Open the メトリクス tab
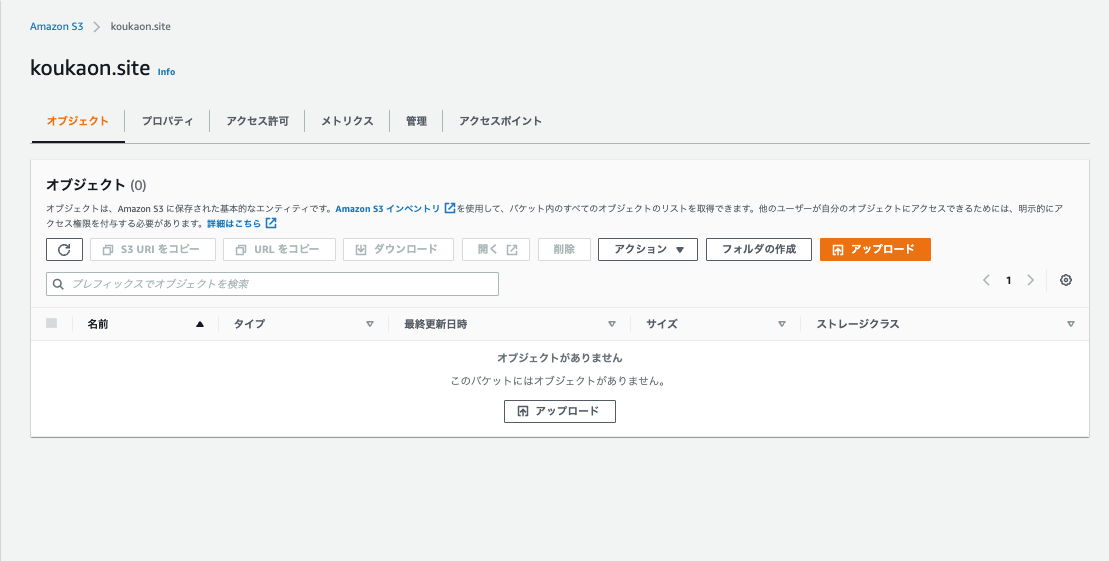 (x=347, y=121)
